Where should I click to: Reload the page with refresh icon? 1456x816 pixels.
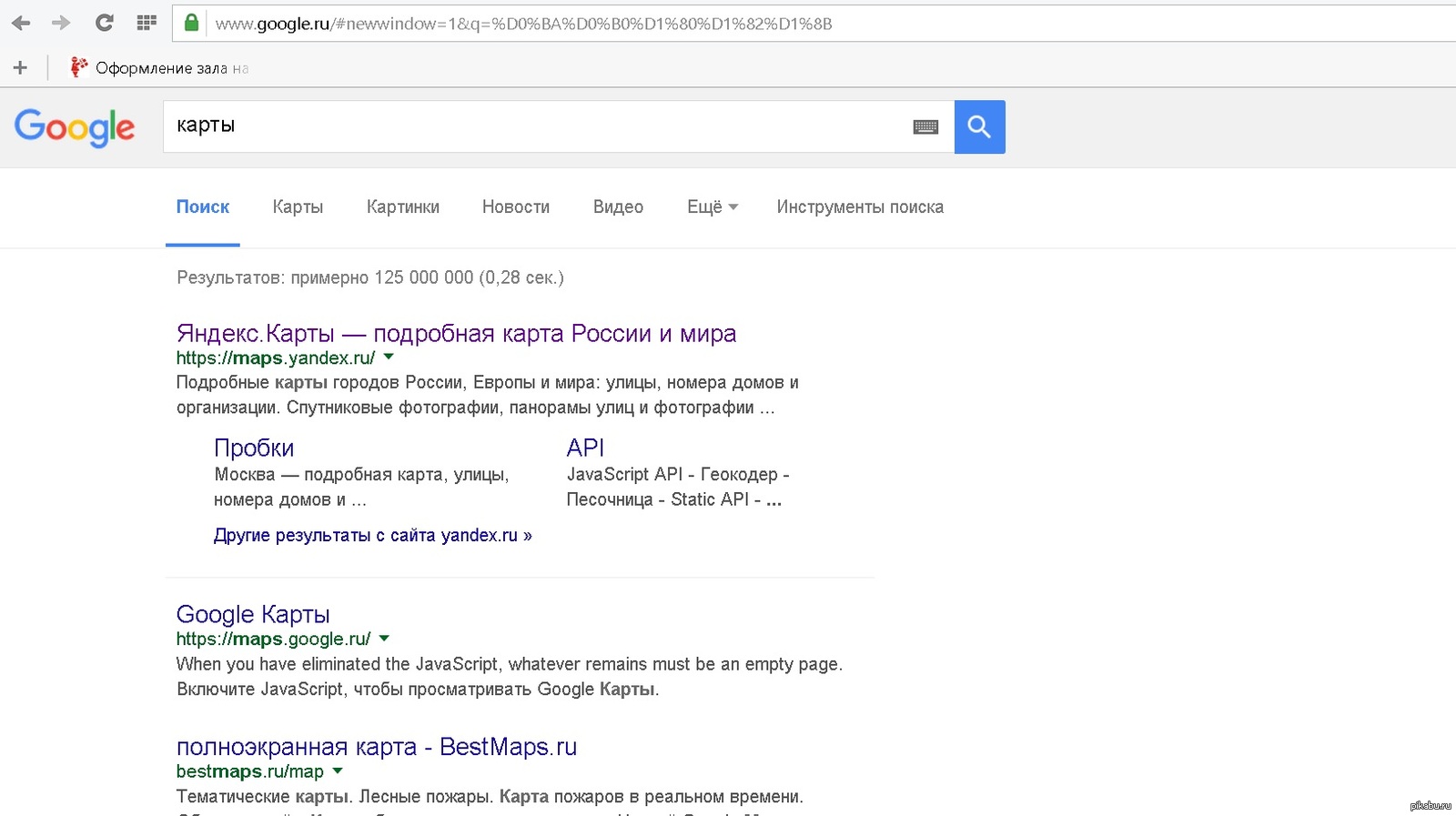[x=104, y=23]
